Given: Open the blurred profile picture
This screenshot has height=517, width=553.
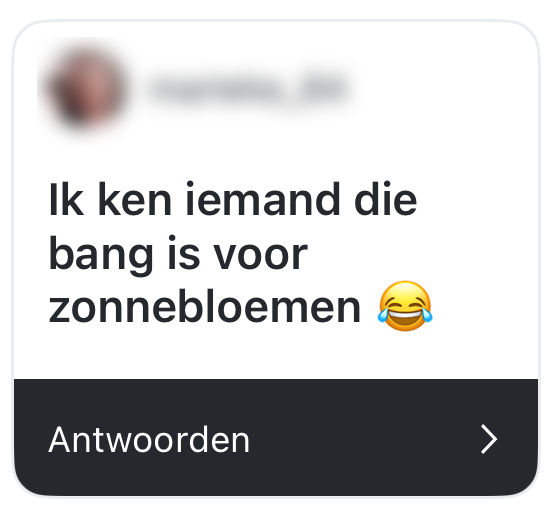Looking at the screenshot, I should 87,88.
